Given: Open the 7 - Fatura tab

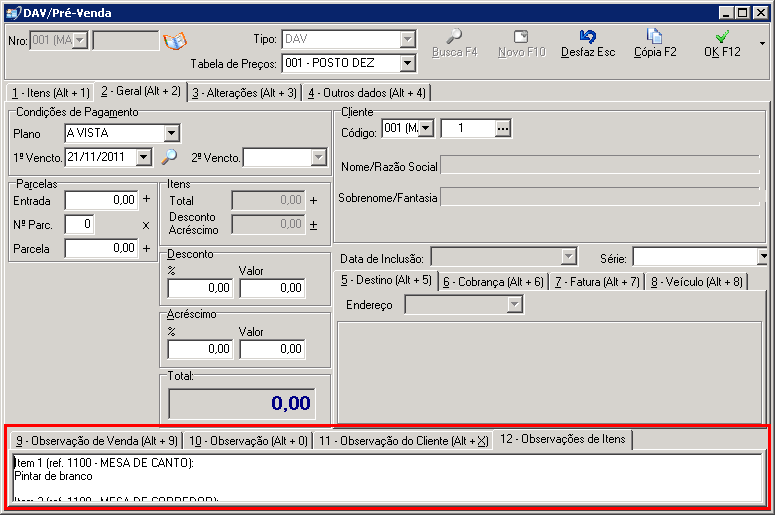Looking at the screenshot, I should point(597,282).
